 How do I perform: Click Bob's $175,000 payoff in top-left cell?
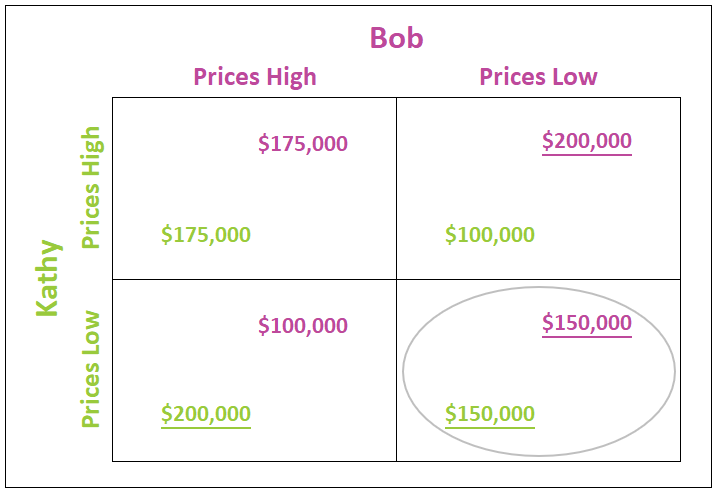pos(303,144)
